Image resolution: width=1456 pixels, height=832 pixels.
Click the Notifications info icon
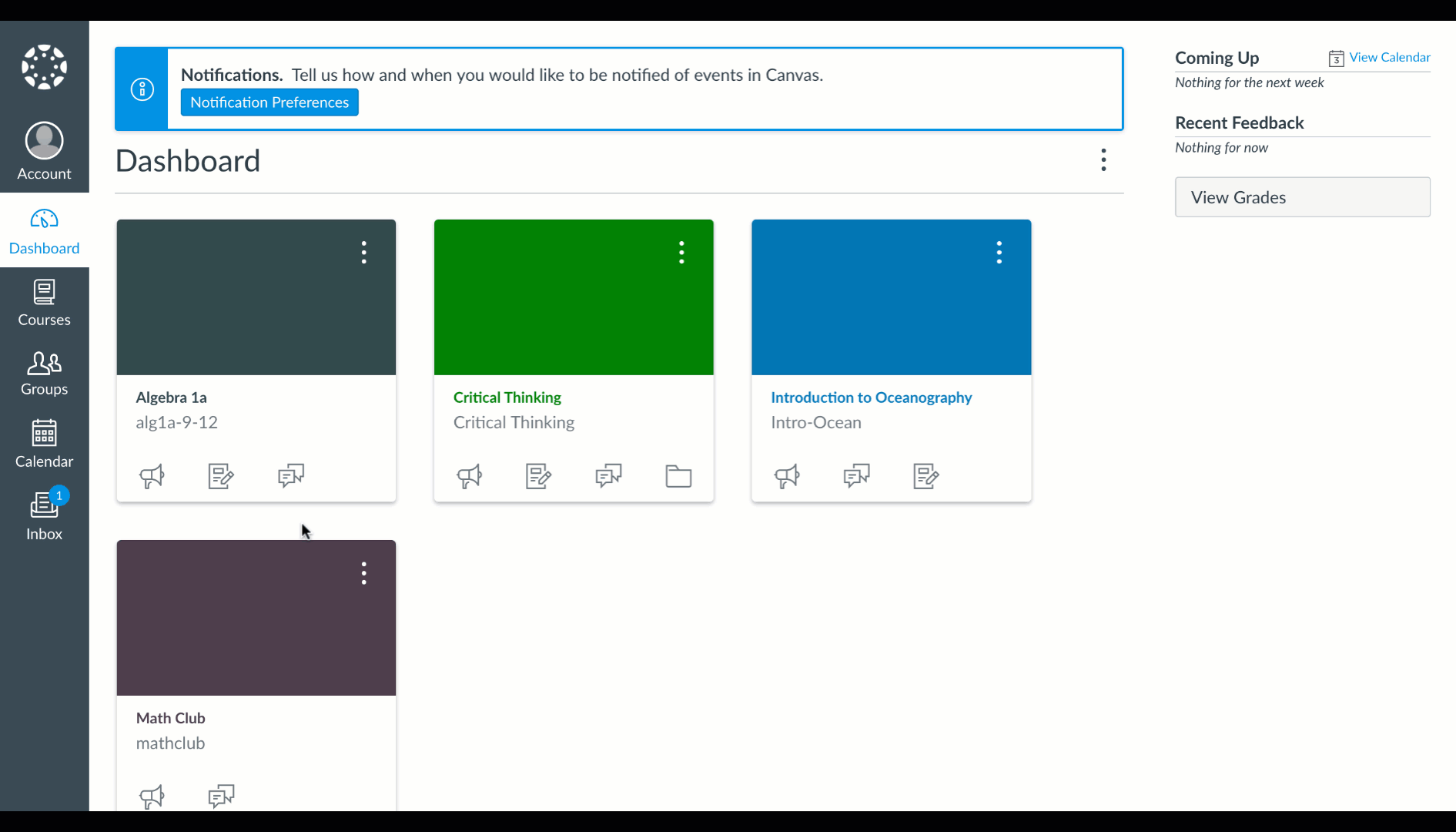(x=142, y=89)
